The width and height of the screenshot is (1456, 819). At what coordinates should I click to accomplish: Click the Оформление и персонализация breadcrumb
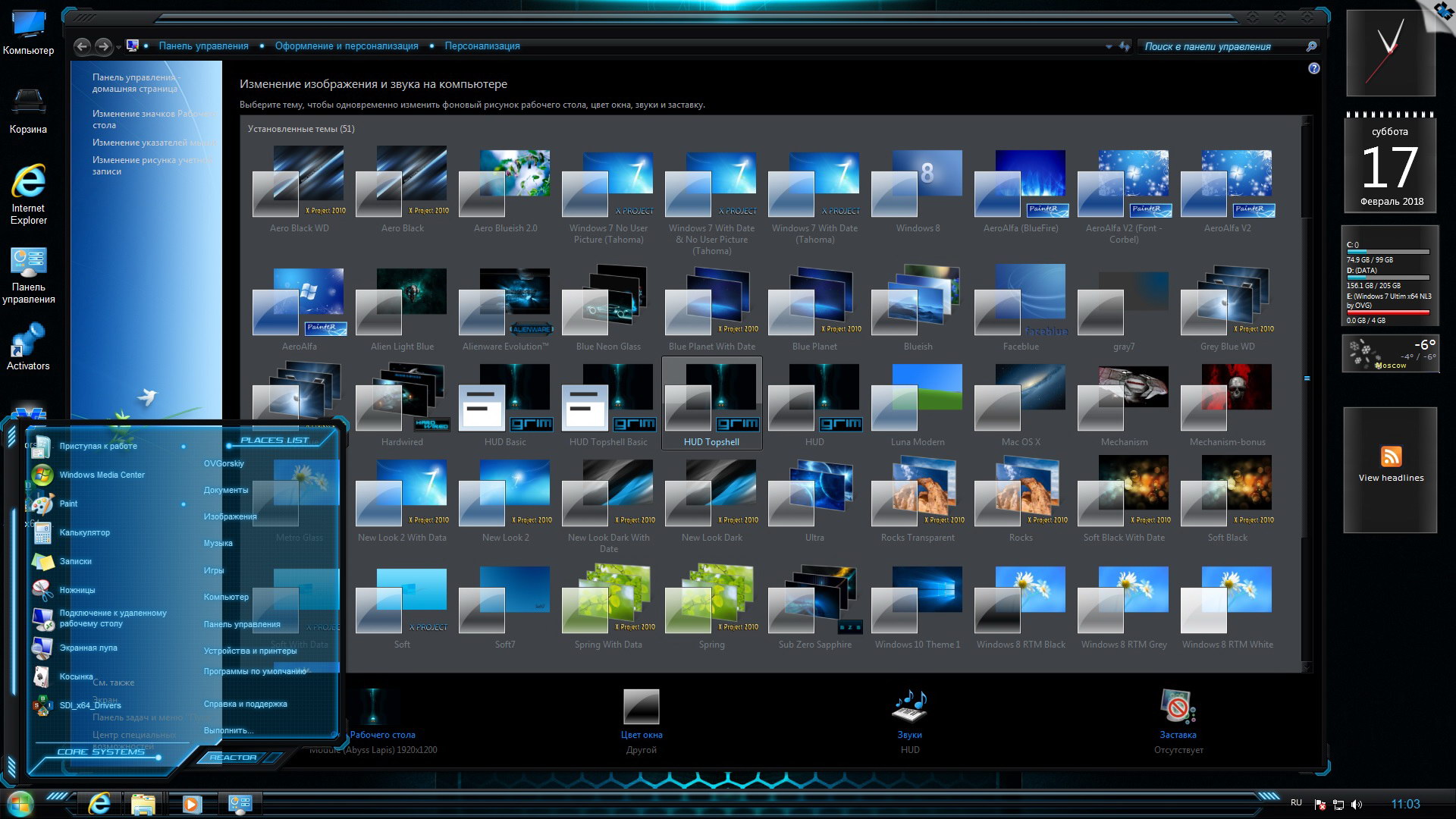[x=347, y=46]
